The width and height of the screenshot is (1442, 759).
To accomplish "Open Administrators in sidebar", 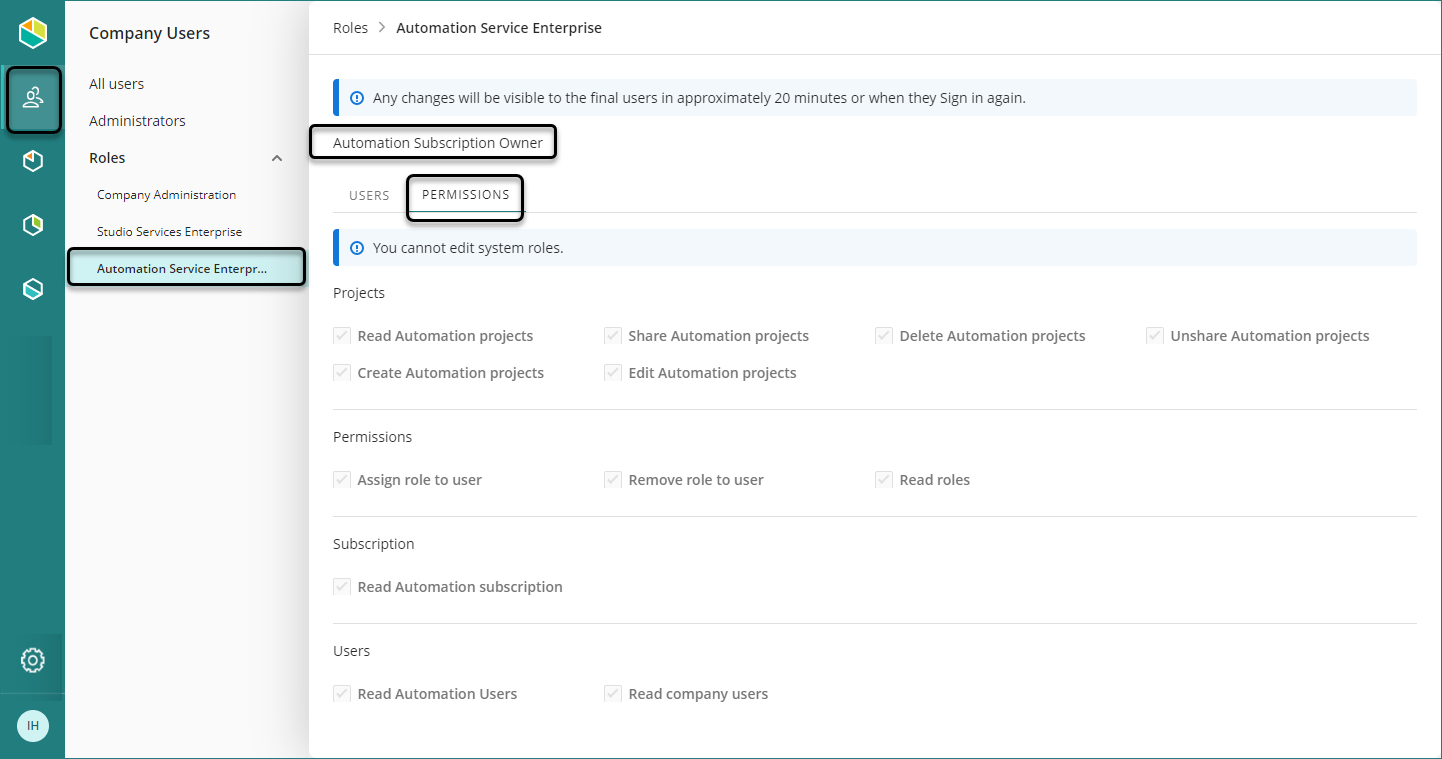I will pos(137,121).
